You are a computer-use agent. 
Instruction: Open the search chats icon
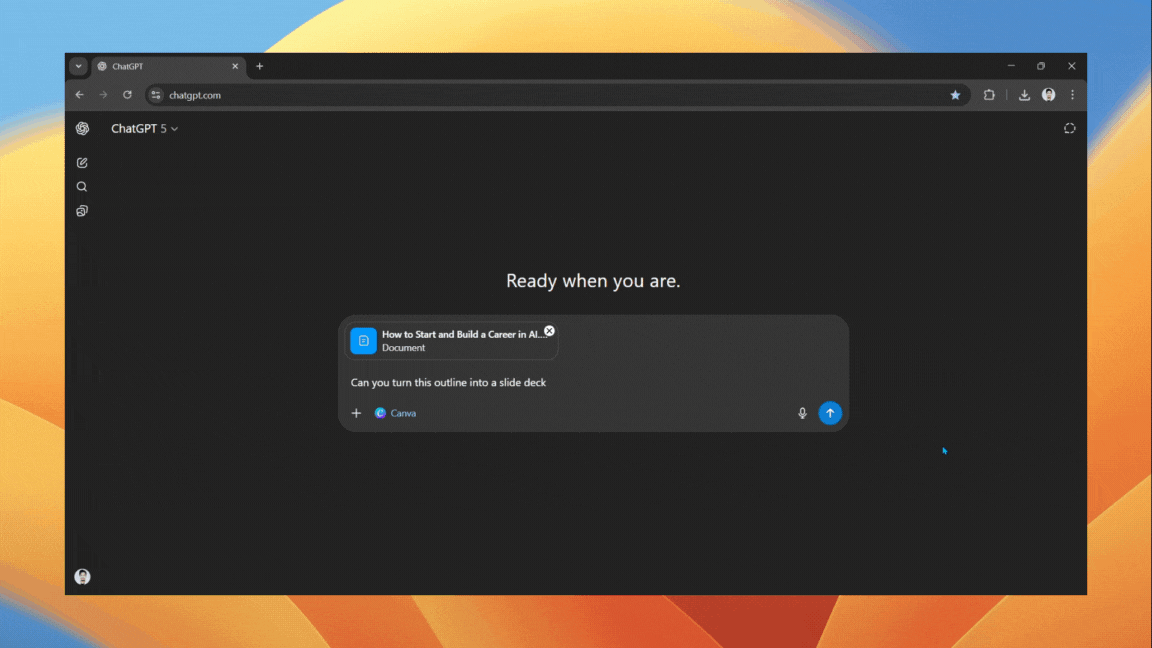tap(81, 186)
